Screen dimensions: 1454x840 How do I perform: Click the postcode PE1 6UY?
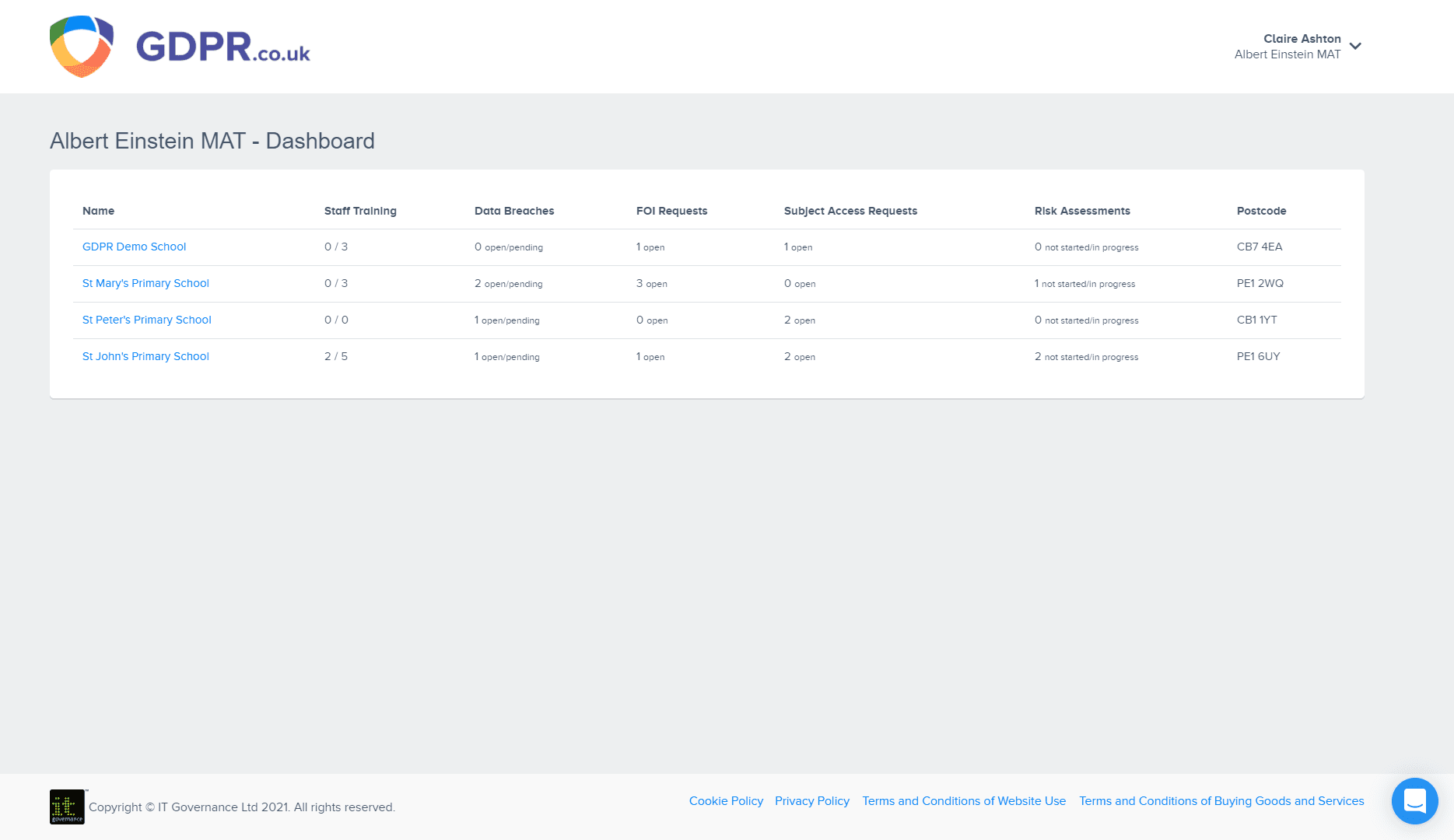click(1258, 356)
